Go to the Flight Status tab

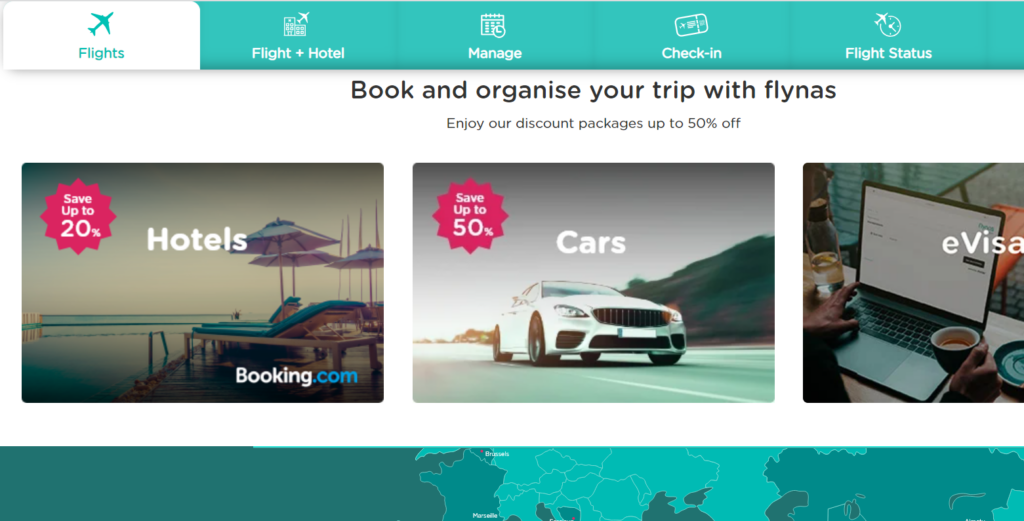click(888, 35)
